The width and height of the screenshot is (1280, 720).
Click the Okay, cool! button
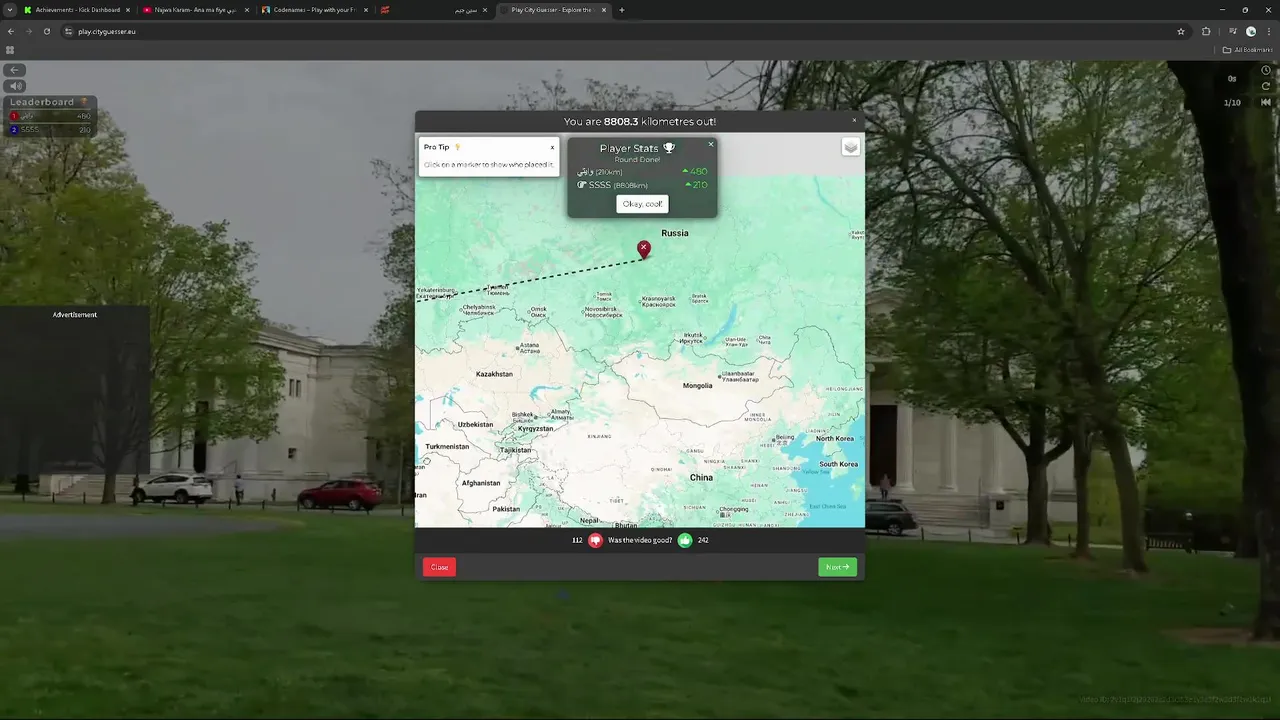point(642,204)
